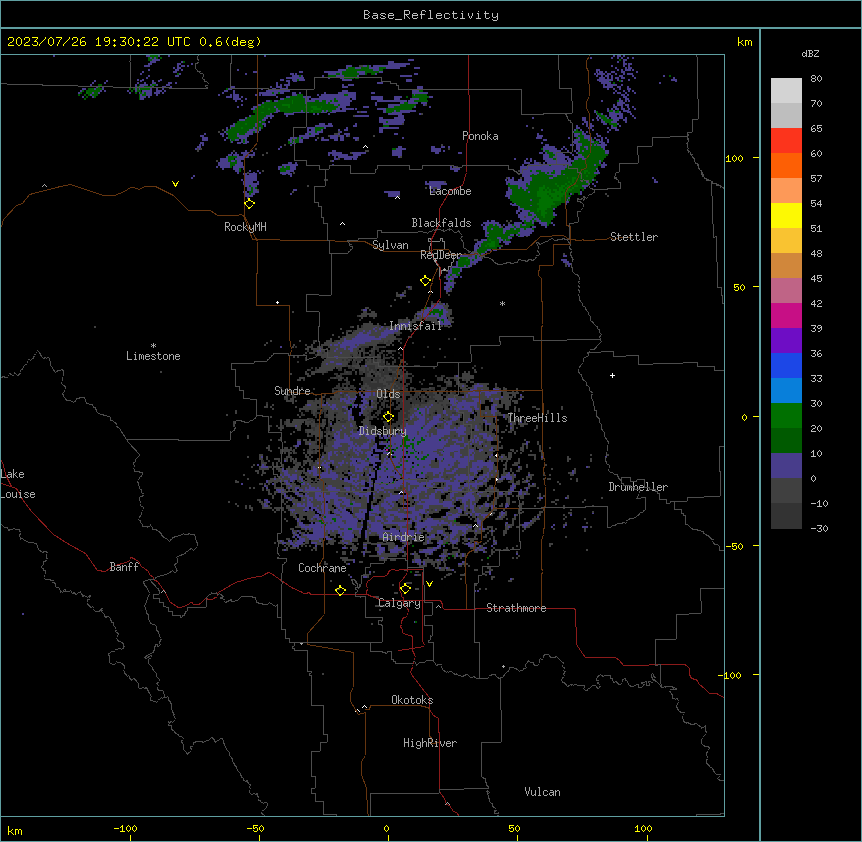Click the -50 tick on bottom horizontal axis
Screen dimensions: 862x842
point(255,828)
